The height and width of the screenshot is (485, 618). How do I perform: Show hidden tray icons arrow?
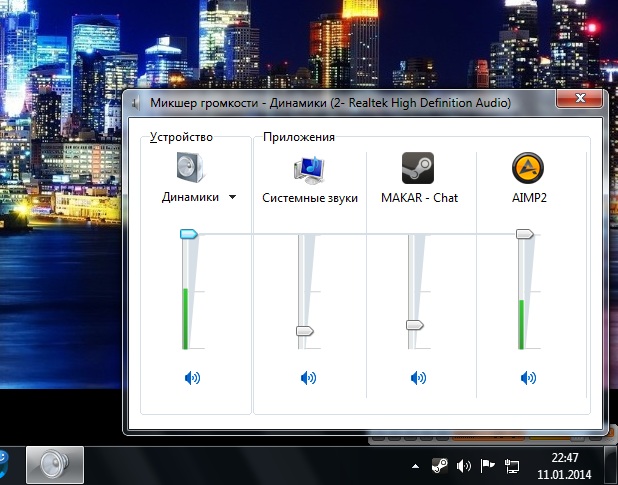coord(415,466)
